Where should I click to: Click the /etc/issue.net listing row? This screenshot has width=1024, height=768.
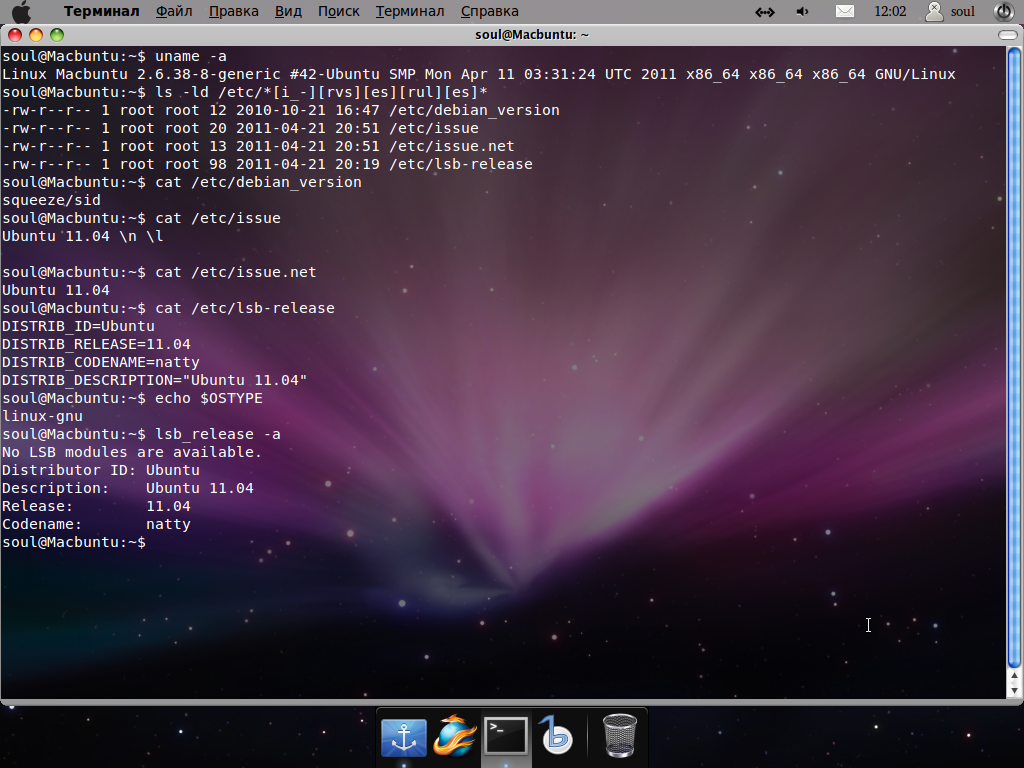[258, 146]
